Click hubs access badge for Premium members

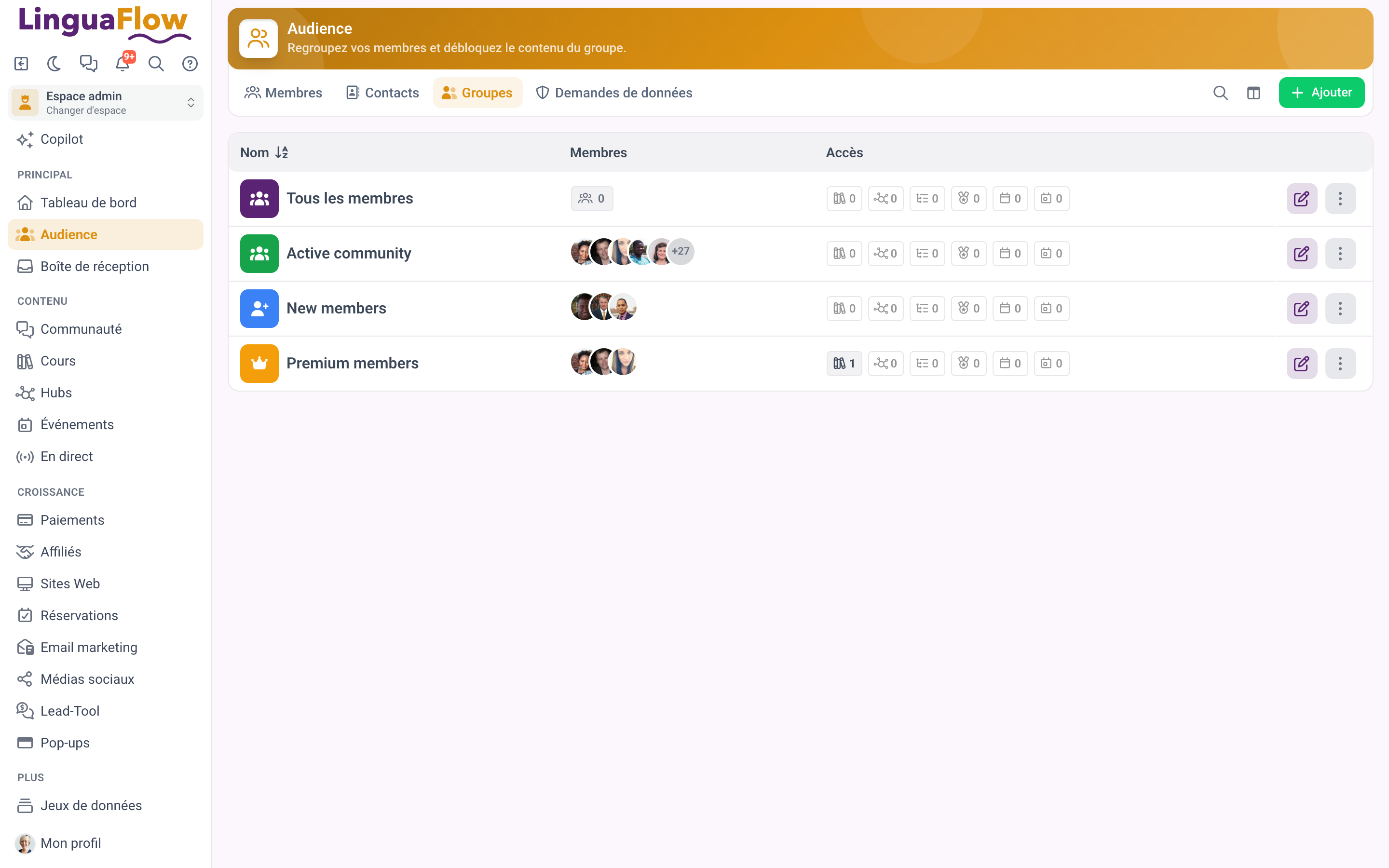point(885,364)
